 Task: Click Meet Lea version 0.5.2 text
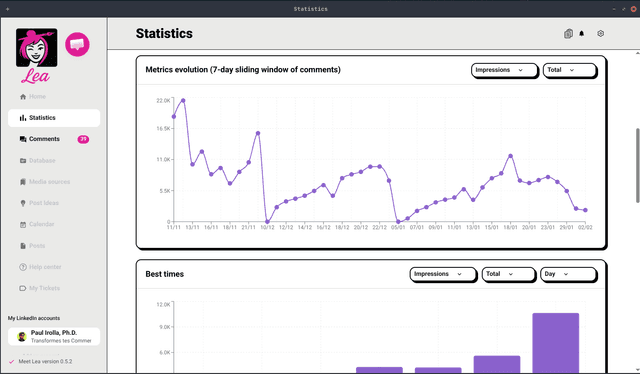(x=45, y=361)
